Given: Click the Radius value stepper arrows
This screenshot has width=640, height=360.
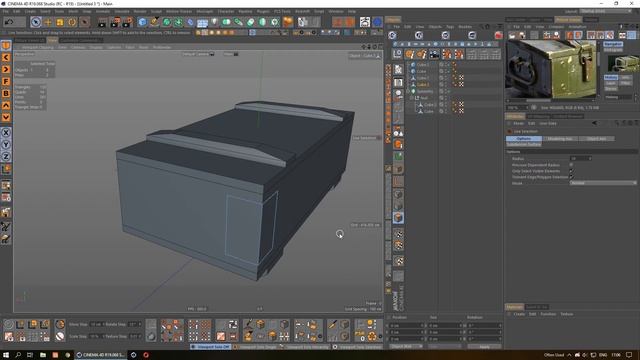Looking at the screenshot, I should tap(590, 158).
